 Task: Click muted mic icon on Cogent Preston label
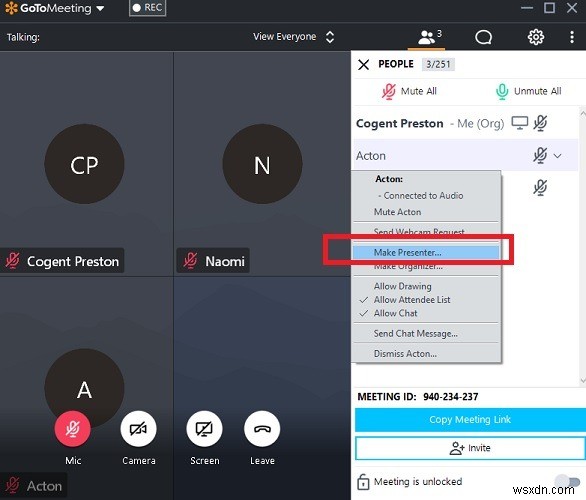[x=12, y=261]
